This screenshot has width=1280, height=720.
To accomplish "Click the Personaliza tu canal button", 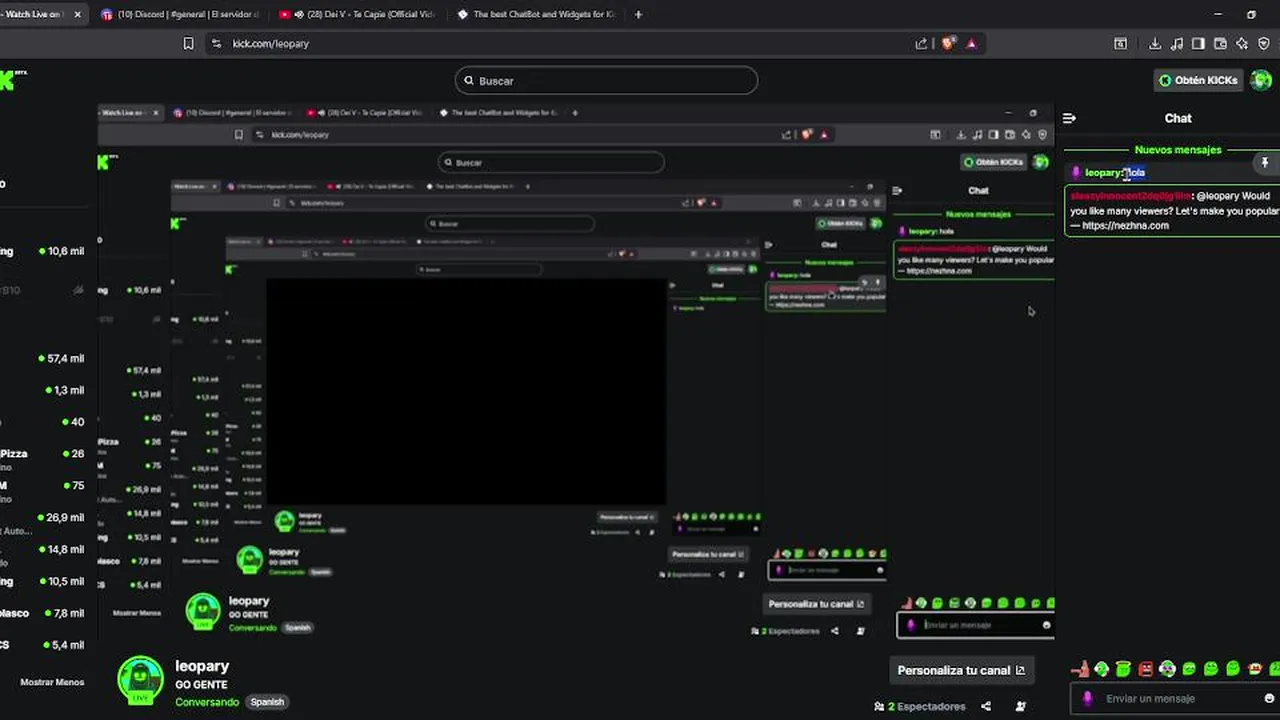I will [961, 670].
